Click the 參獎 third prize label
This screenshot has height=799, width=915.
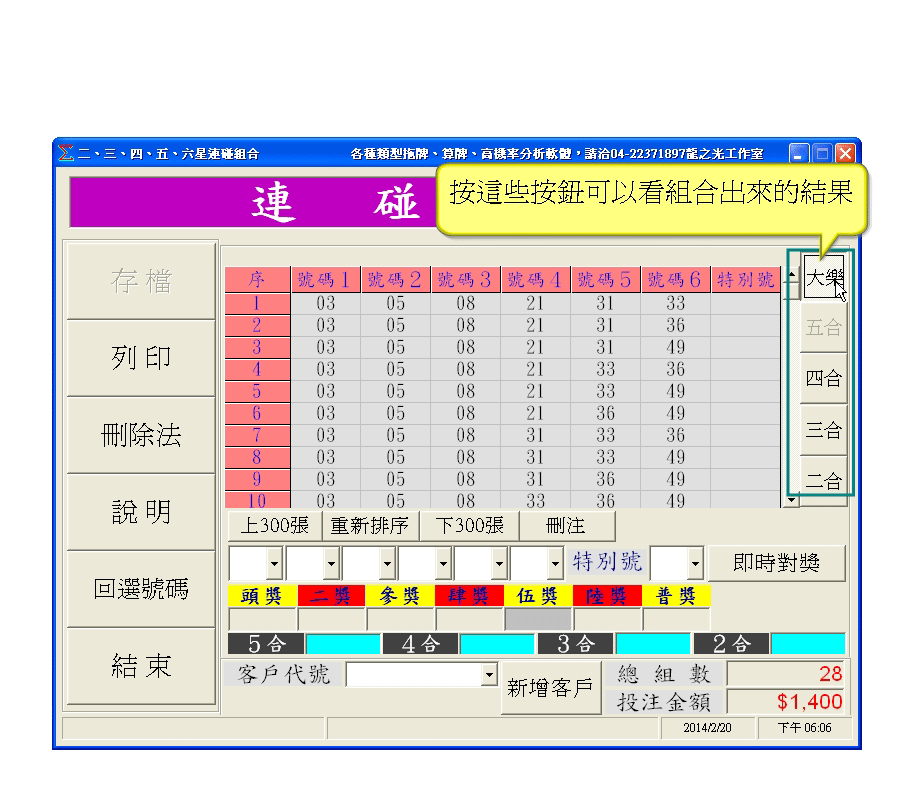tap(400, 596)
